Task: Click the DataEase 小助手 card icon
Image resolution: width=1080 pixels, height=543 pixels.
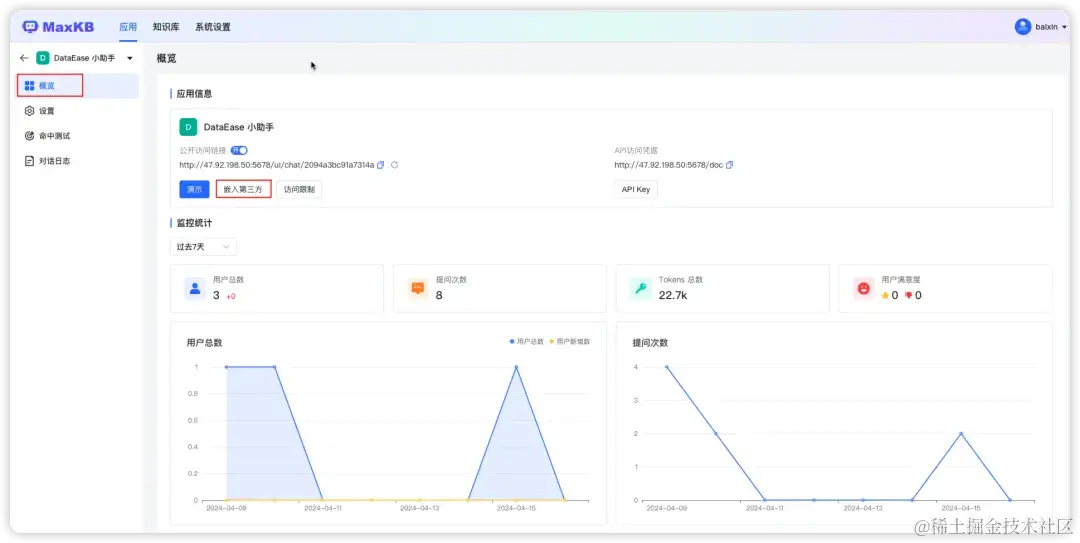Action: point(188,127)
